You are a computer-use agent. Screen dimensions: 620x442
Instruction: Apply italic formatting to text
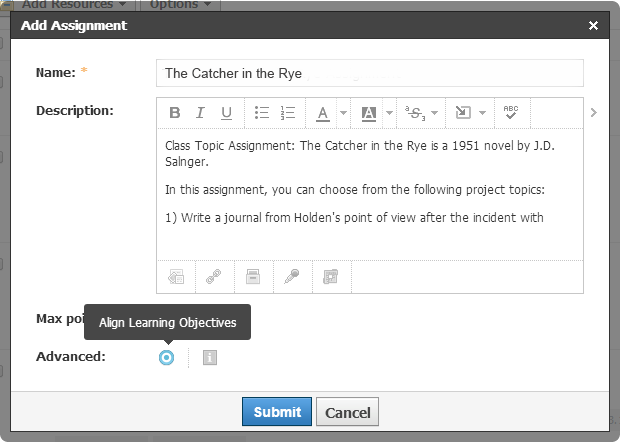pyautogui.click(x=200, y=113)
